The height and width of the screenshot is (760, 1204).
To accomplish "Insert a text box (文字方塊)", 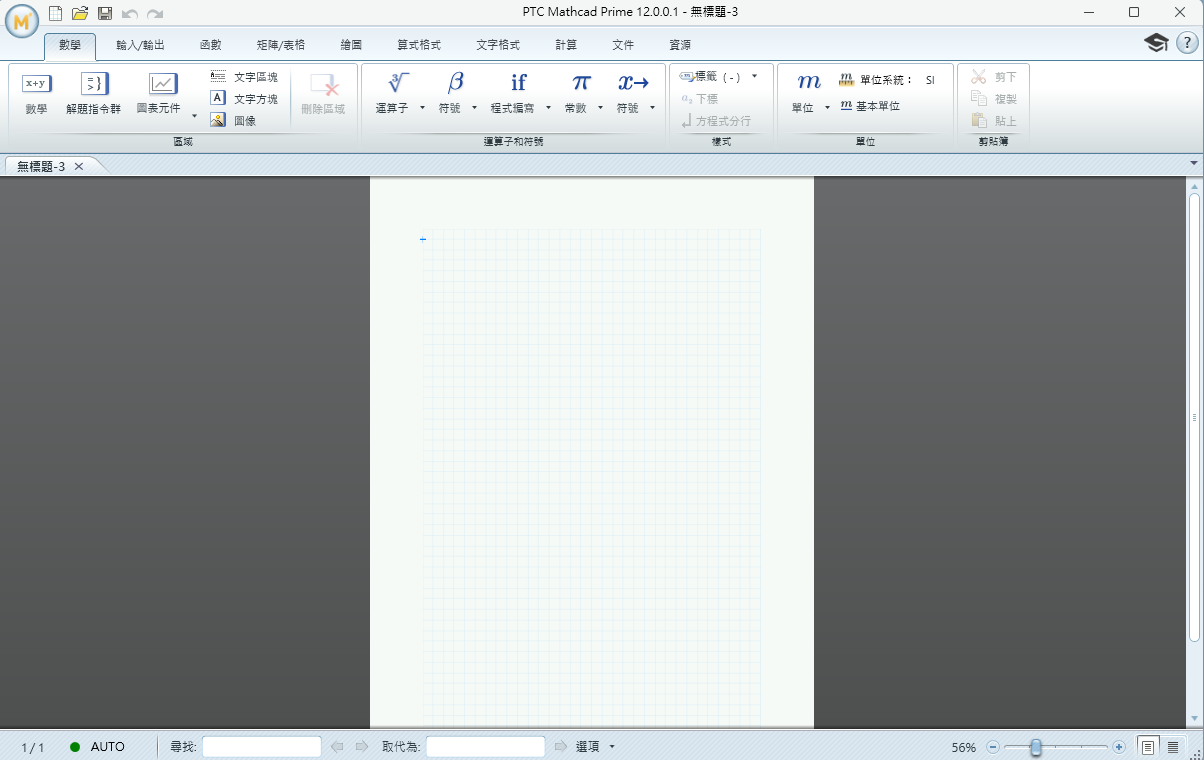I will tap(245, 99).
